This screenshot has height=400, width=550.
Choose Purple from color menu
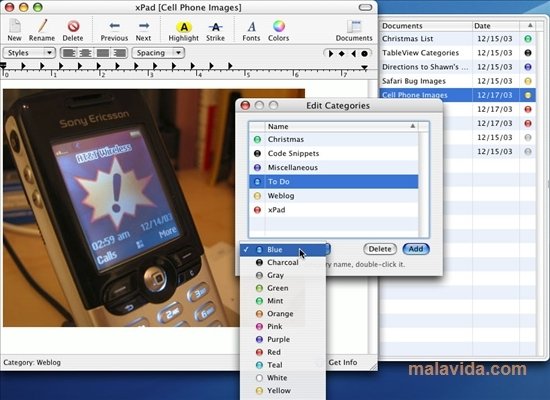pyautogui.click(x=283, y=339)
